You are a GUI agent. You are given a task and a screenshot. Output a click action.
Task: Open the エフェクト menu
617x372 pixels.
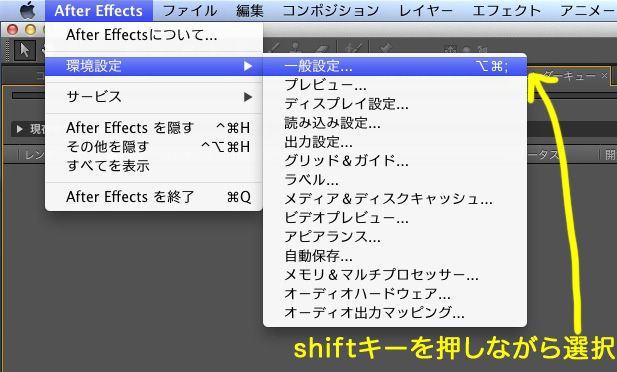click(x=506, y=11)
